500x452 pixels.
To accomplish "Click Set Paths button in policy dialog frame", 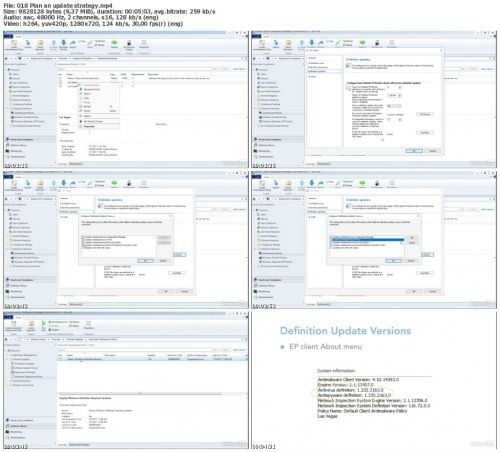I will (425, 133).
